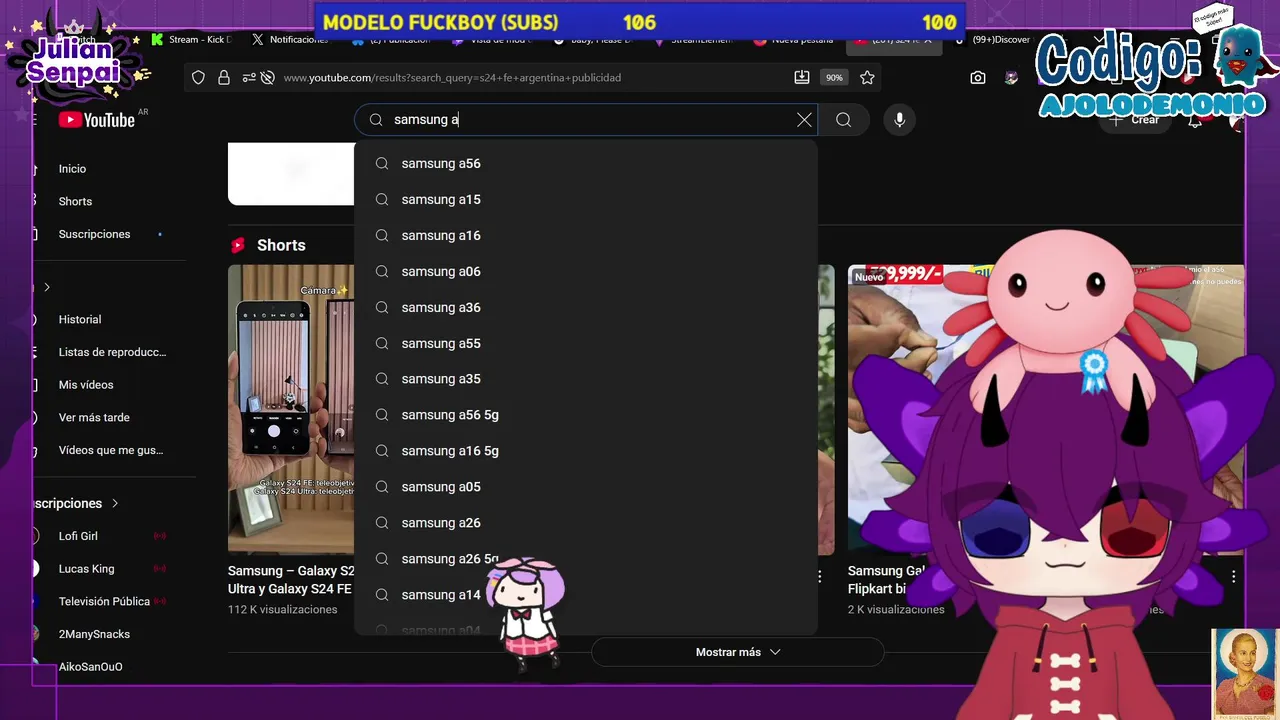
Task: Select suggestion samsung a26
Action: (586, 523)
